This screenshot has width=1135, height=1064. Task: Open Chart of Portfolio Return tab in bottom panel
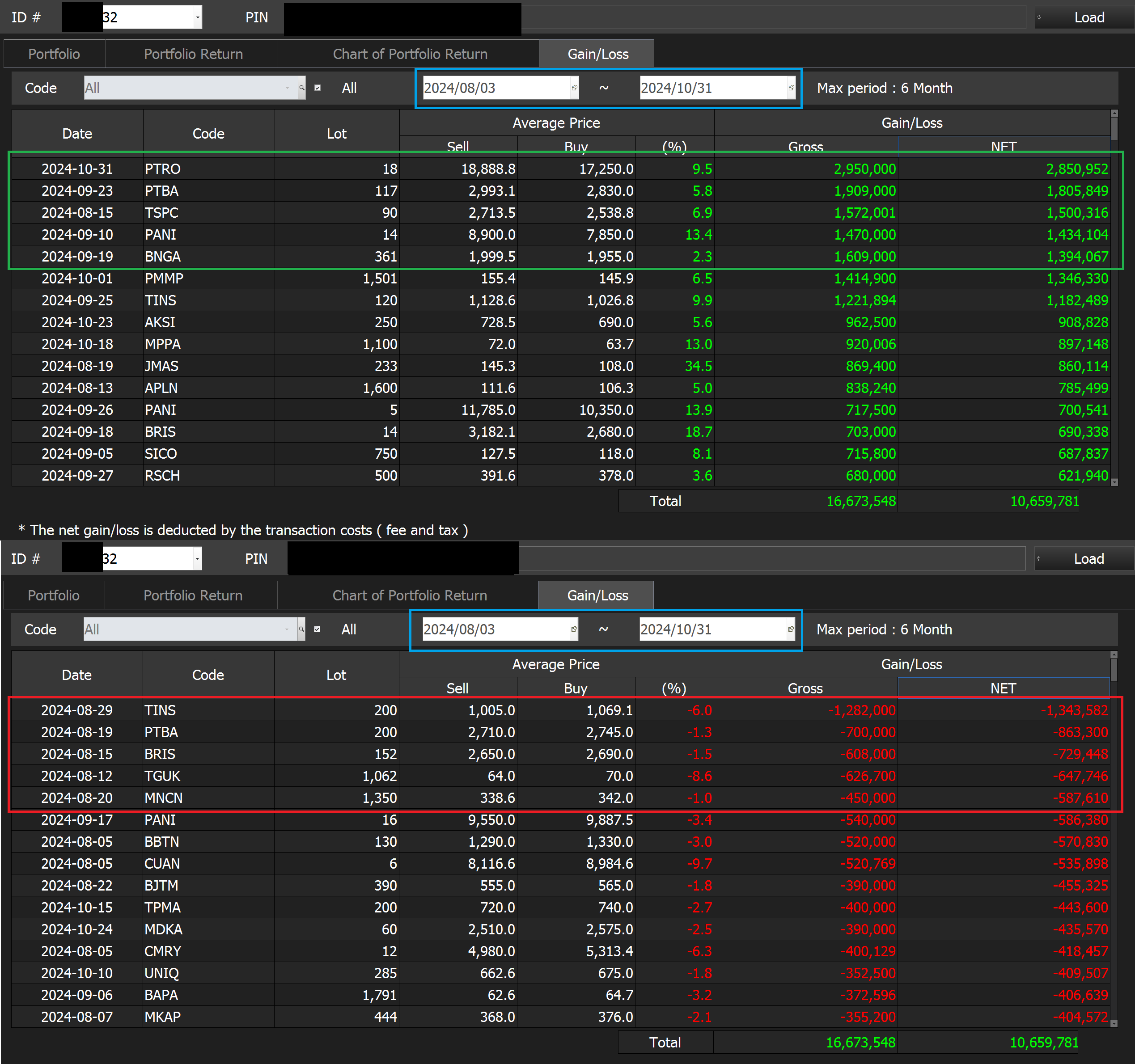pos(409,595)
